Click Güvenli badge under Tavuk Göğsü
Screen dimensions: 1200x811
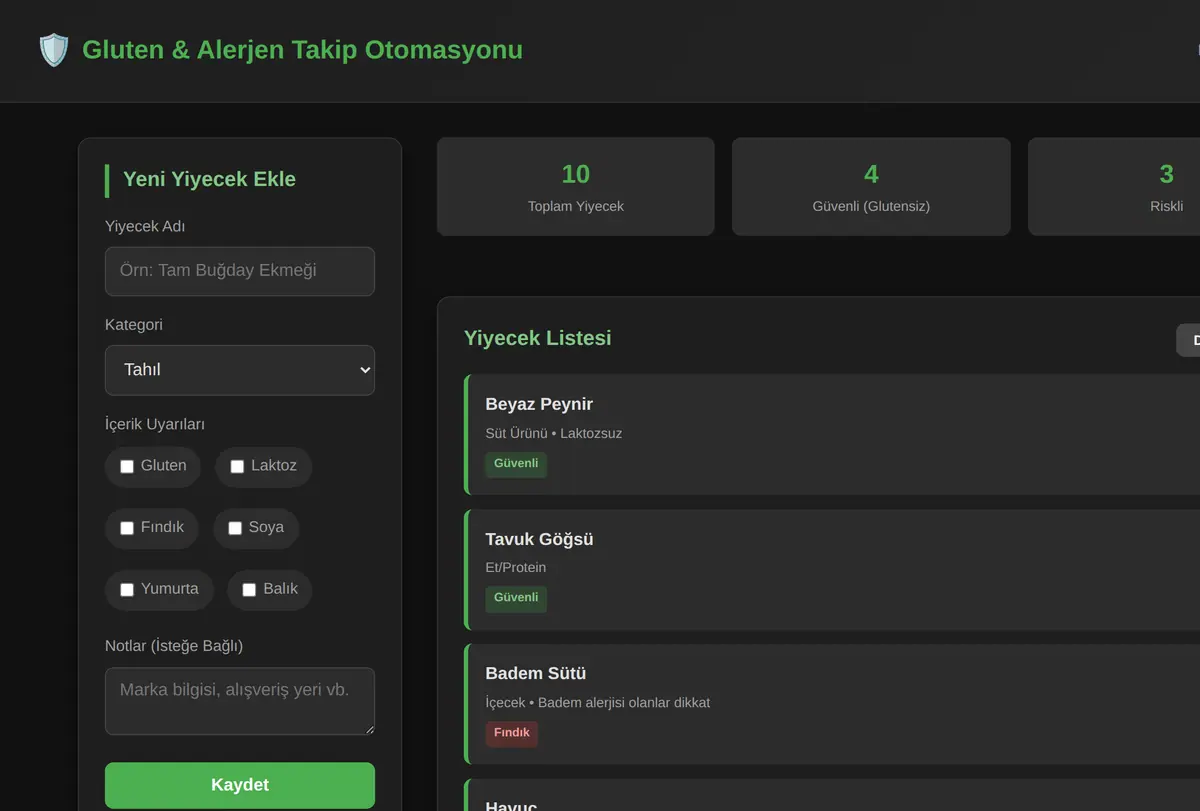[x=516, y=598]
